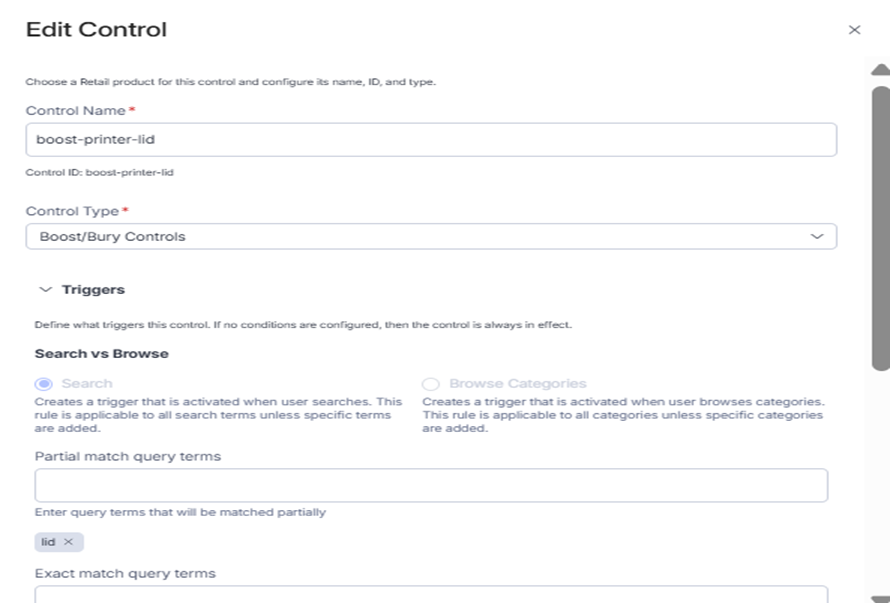The image size is (890, 603).
Task: Click the Exact match query terms field
Action: pos(430,595)
